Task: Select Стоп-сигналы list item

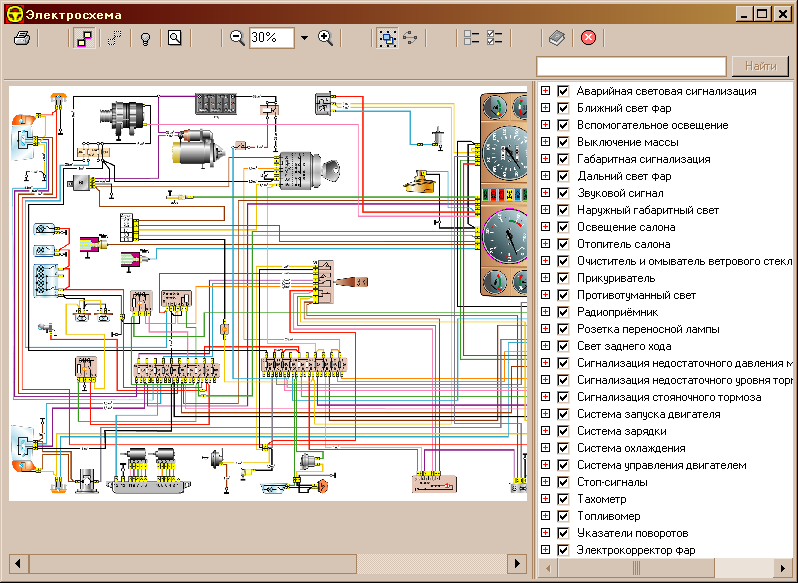Action: point(612,482)
